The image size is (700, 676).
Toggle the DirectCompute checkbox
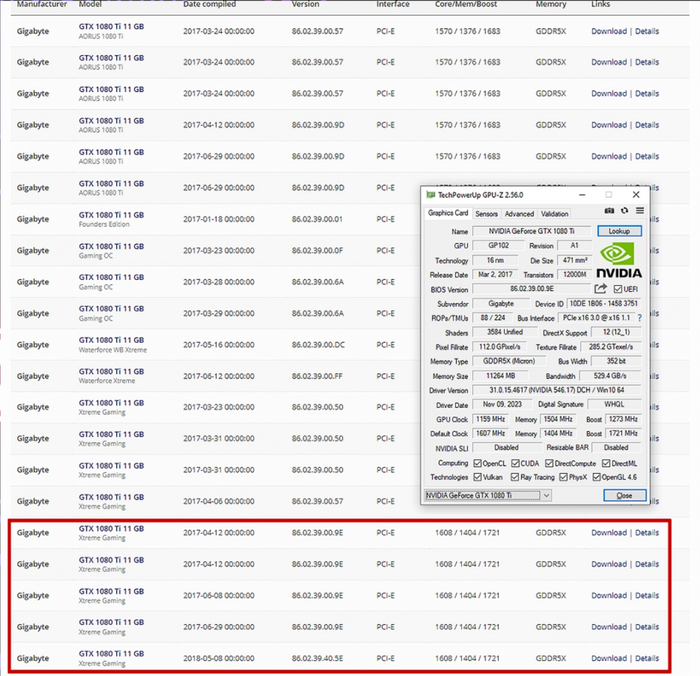(x=549, y=463)
